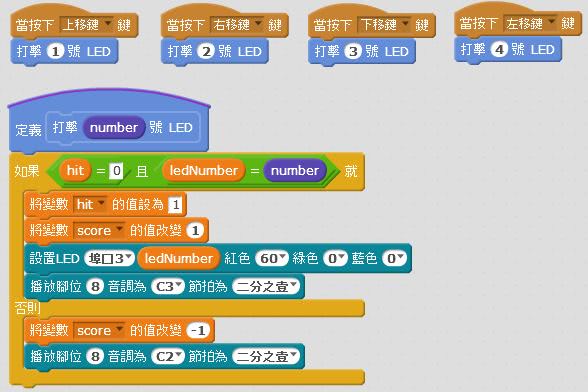Screen dimensions: 588x392
Task: Open the 左移鍵 key dropdown
Action: 530,23
